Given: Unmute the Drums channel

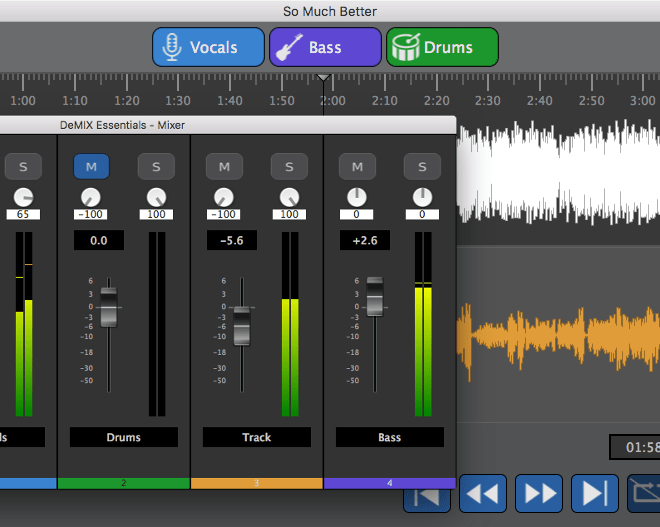Looking at the screenshot, I should click(x=91, y=167).
